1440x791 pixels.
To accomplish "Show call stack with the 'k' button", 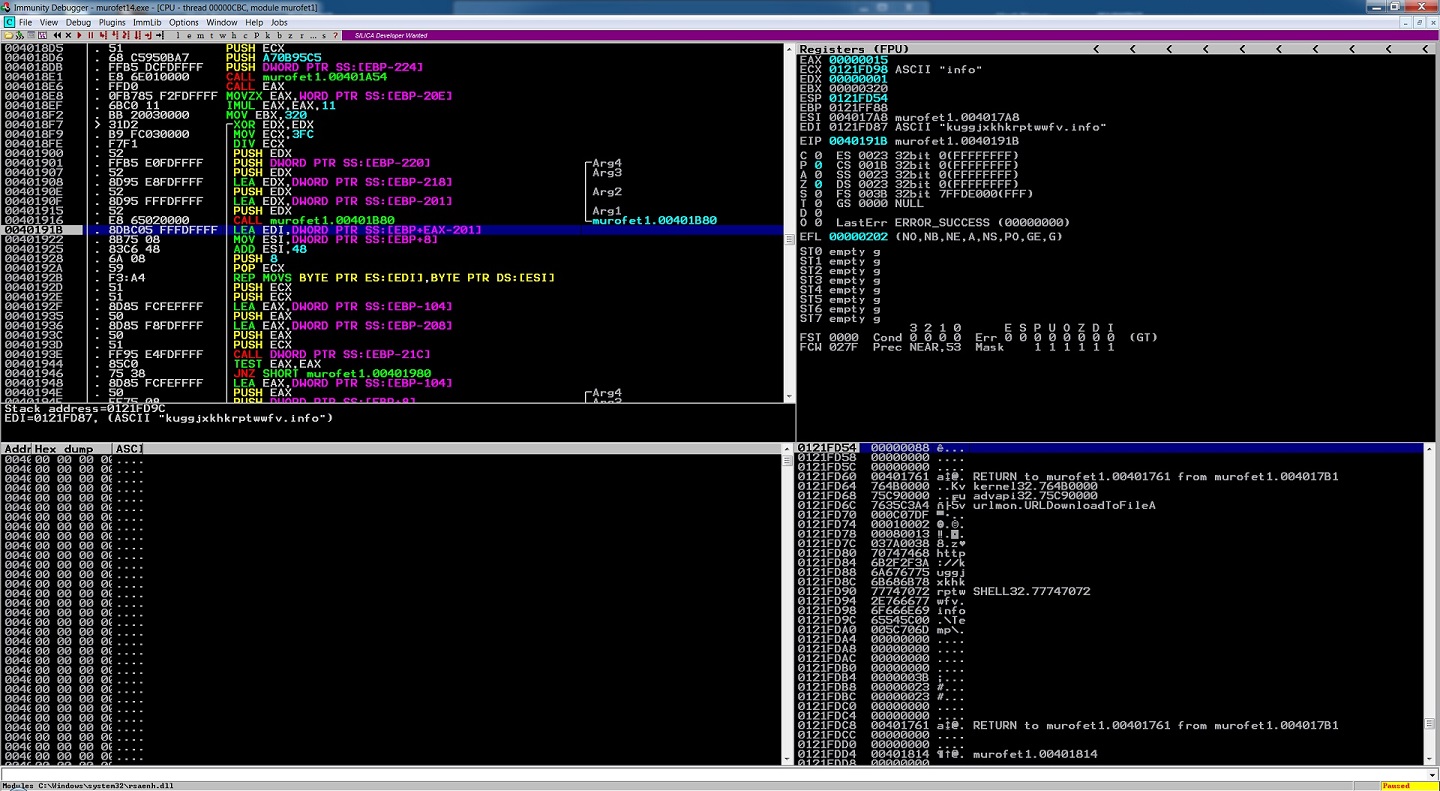I will pos(268,35).
